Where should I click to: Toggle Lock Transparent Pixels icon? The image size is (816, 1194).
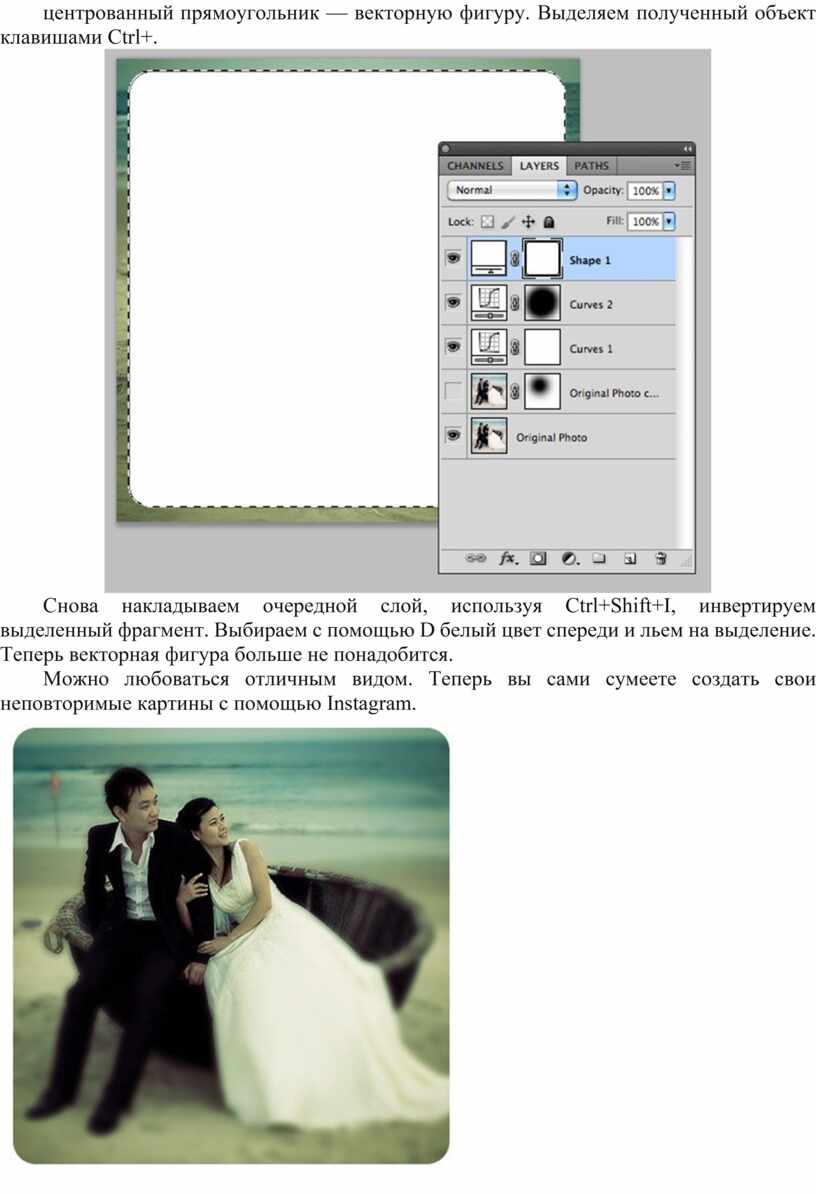click(487, 222)
